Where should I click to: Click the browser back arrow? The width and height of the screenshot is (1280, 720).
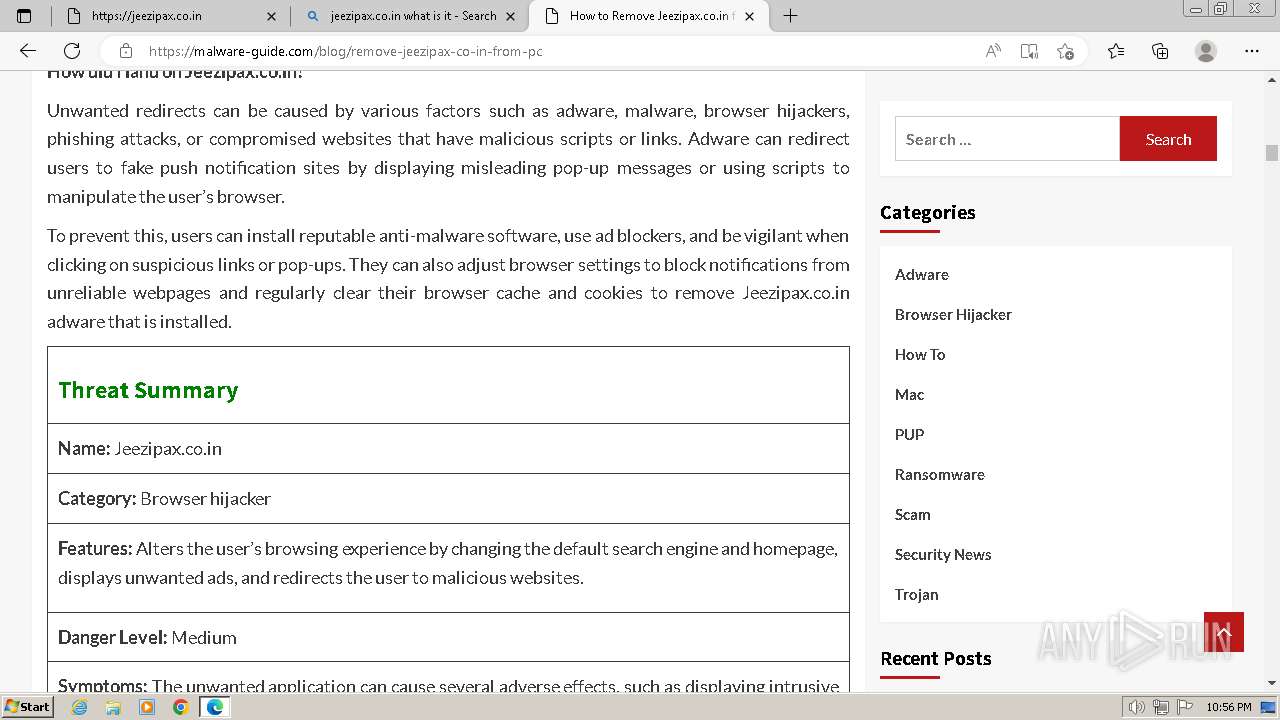[x=28, y=51]
